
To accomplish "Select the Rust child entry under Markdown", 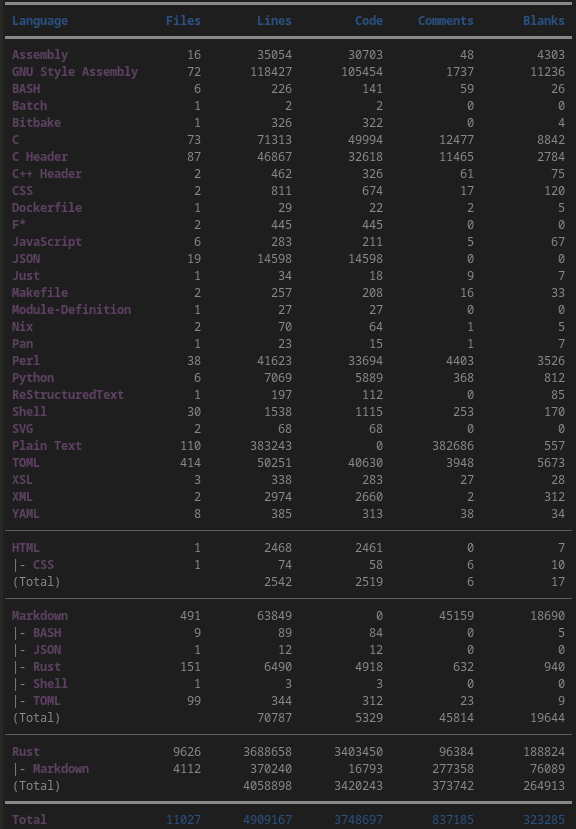I will pos(47,667).
